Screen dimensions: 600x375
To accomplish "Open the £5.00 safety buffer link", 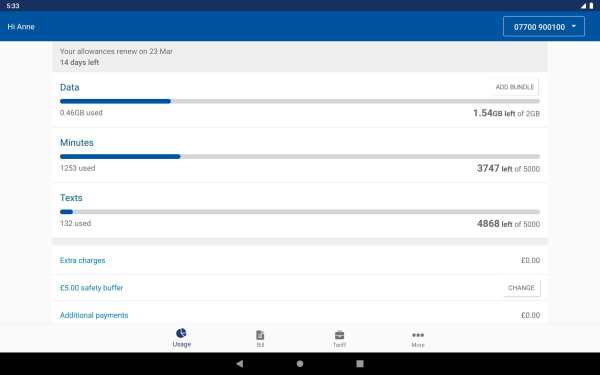I will [91, 288].
